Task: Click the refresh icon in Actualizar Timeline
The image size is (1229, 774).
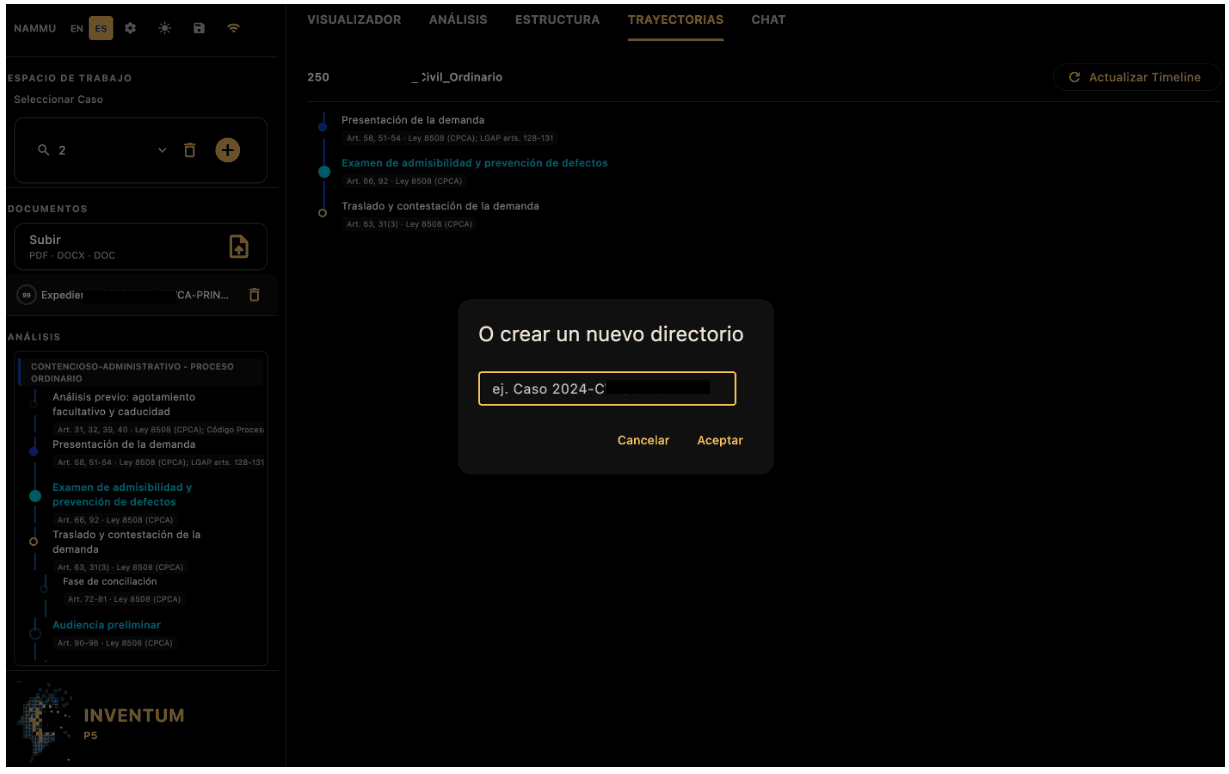Action: coord(1075,77)
